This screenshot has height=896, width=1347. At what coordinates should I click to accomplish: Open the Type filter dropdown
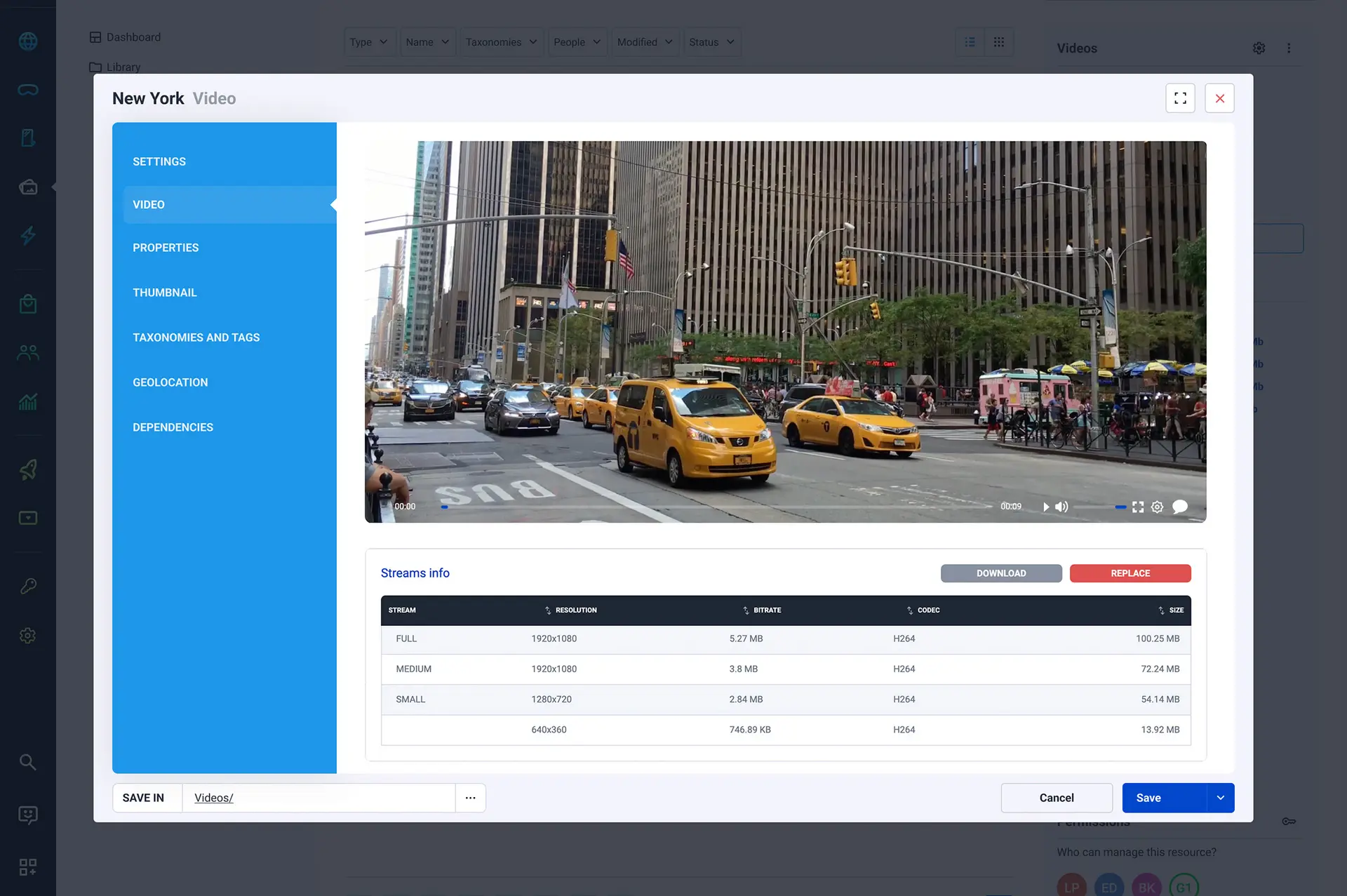tap(369, 42)
